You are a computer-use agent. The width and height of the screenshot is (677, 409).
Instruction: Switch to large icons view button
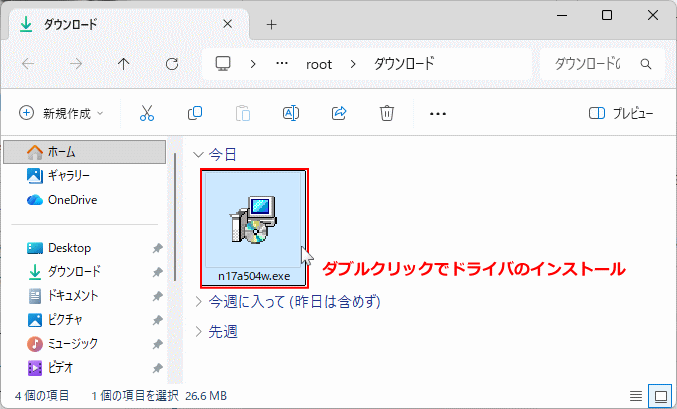(x=661, y=396)
